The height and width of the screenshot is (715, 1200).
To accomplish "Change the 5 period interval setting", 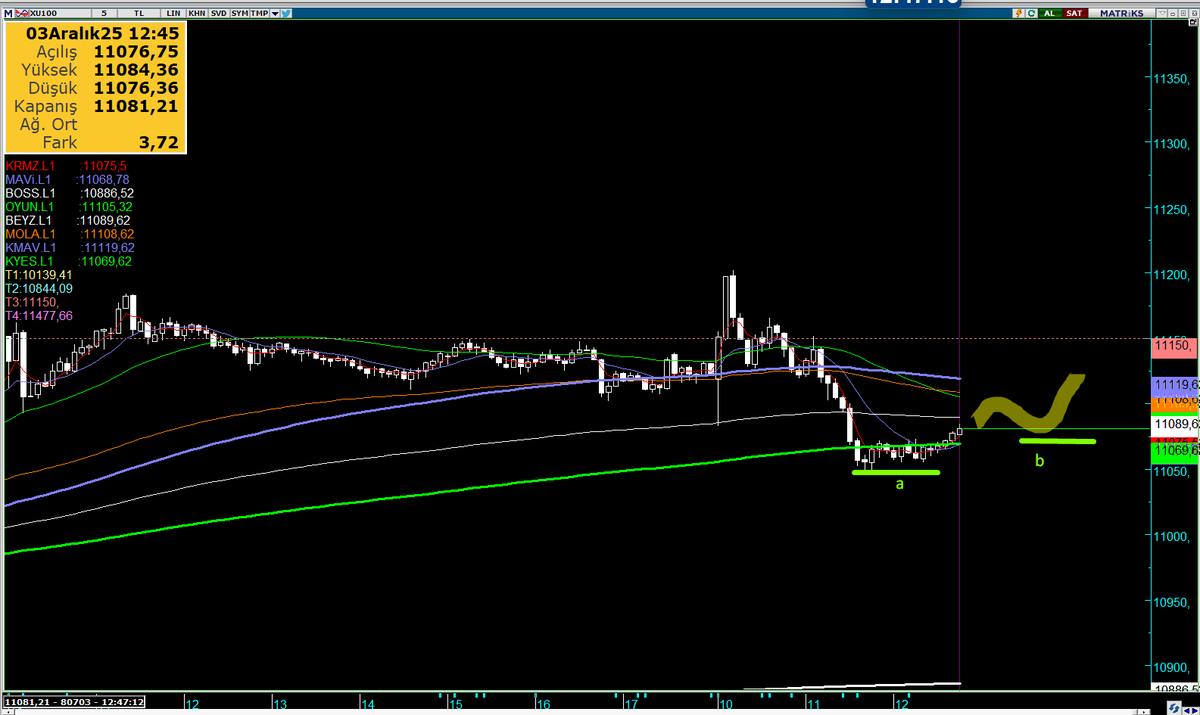I will coord(104,13).
